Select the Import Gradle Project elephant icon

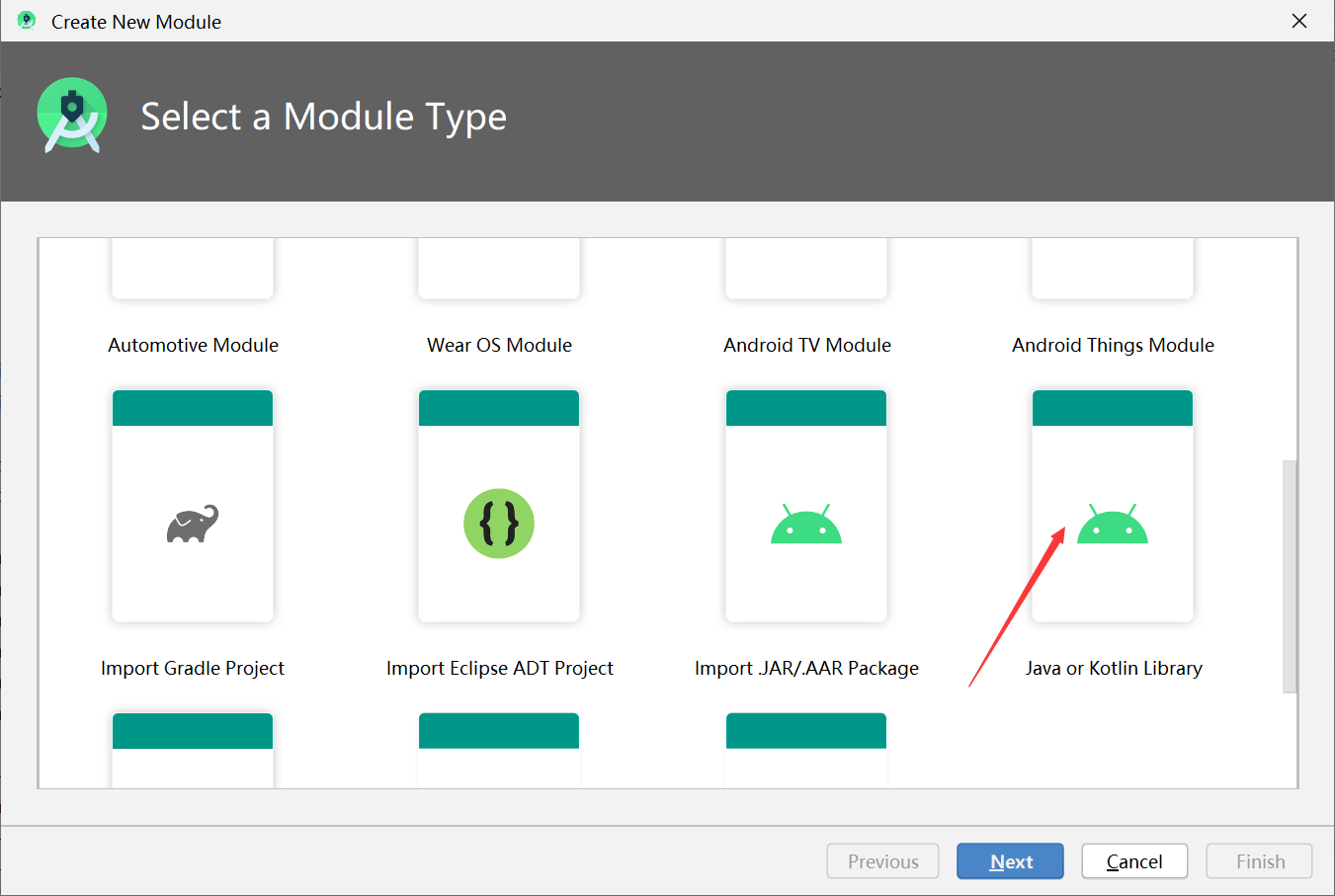(x=193, y=524)
